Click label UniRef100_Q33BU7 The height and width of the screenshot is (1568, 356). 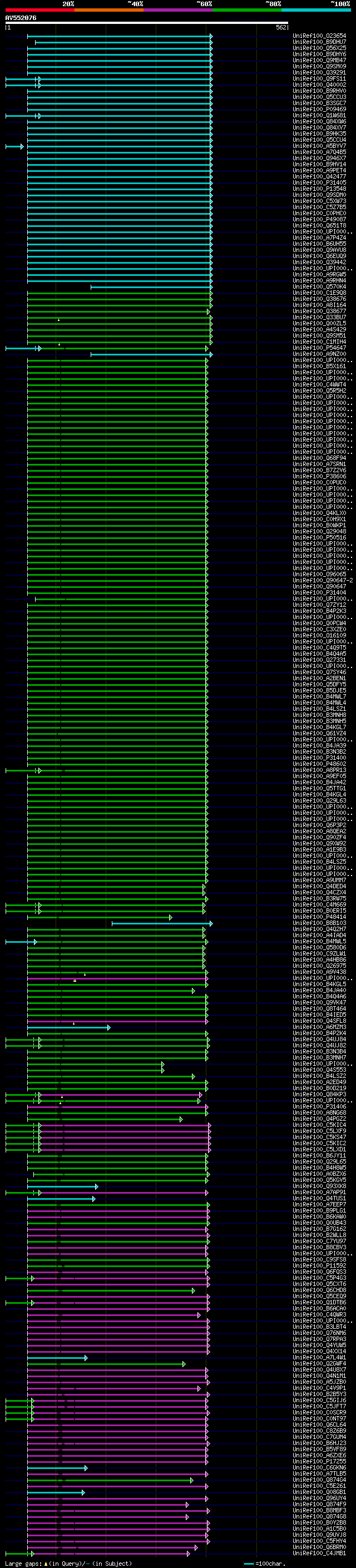319,317
